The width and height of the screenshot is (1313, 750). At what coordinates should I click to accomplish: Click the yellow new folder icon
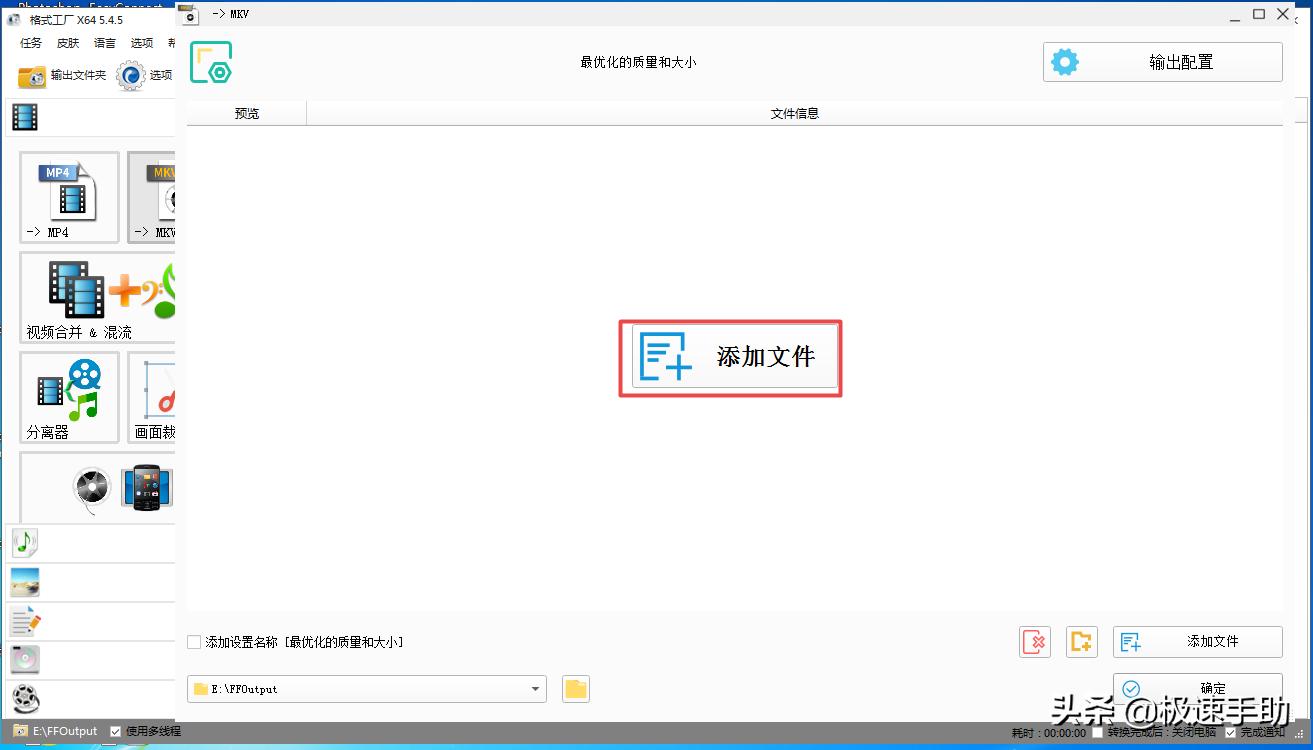1081,642
